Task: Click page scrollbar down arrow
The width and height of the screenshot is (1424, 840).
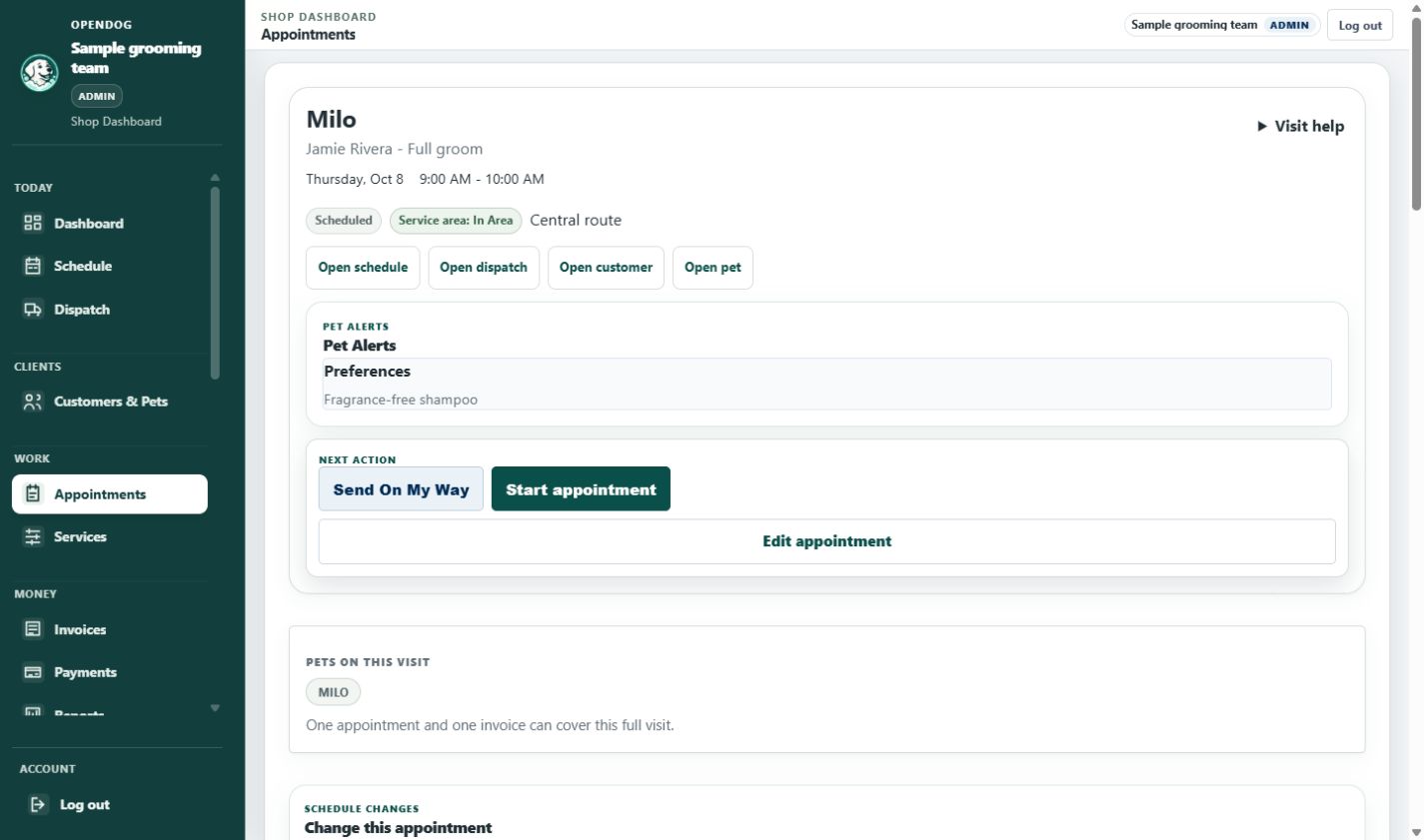Action: (1416, 832)
